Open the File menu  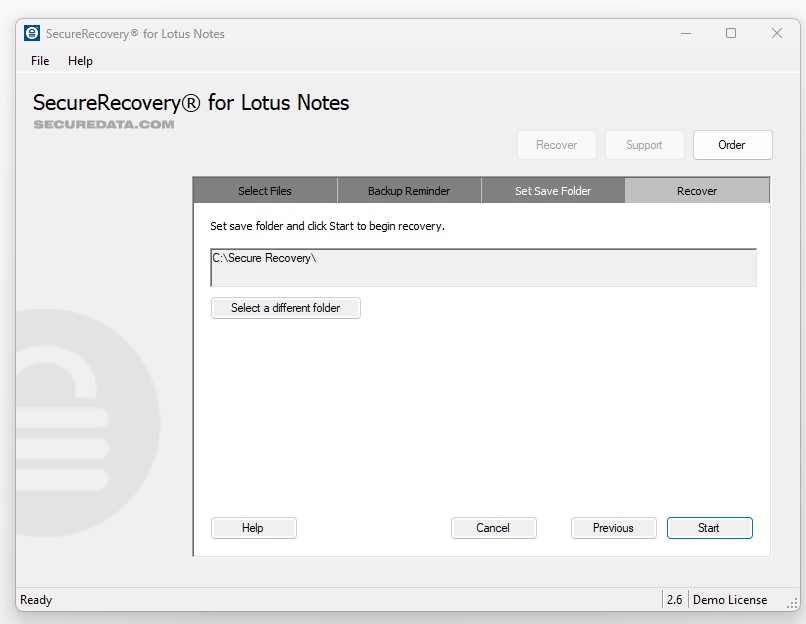[39, 60]
